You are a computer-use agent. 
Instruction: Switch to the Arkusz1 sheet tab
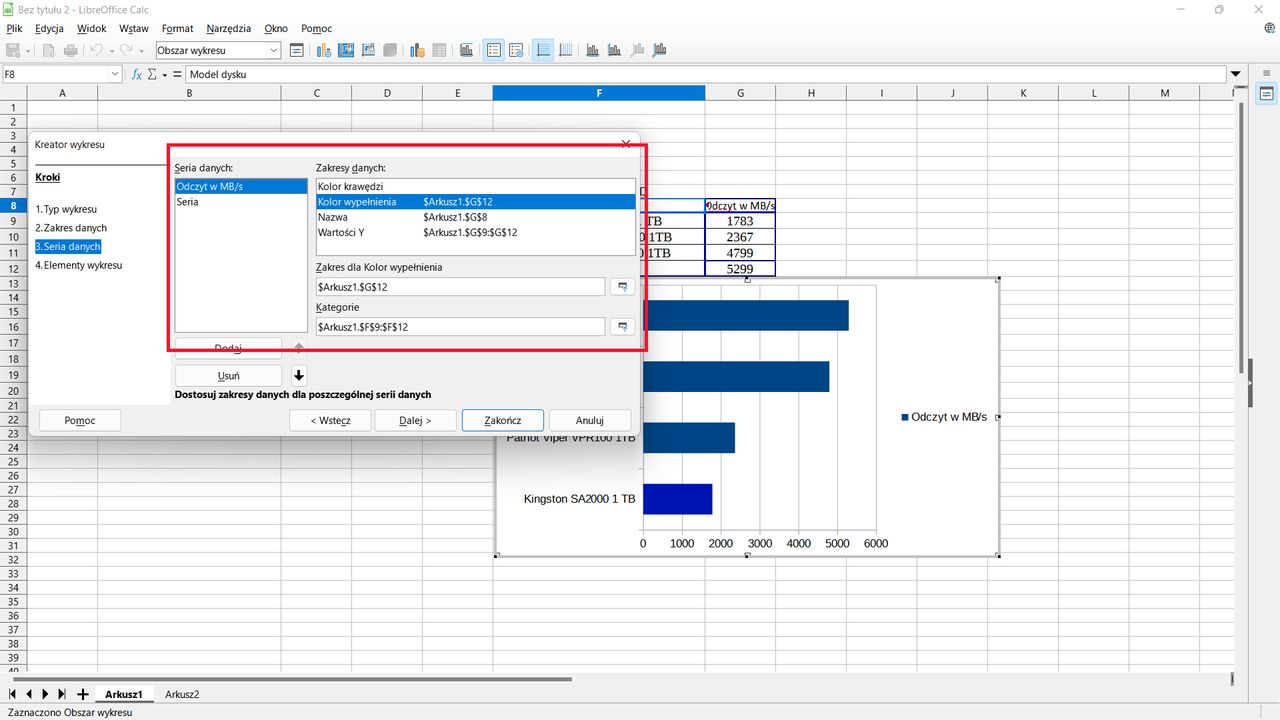[124, 694]
